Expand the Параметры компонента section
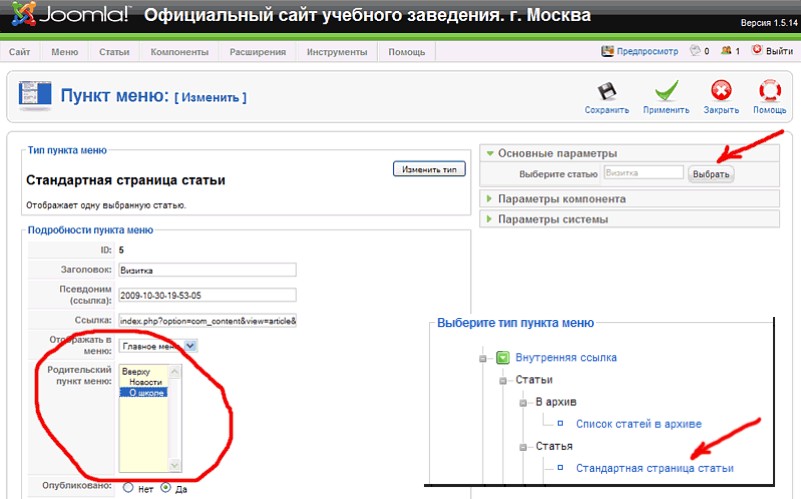Image resolution: width=801 pixels, height=499 pixels. 561,199
